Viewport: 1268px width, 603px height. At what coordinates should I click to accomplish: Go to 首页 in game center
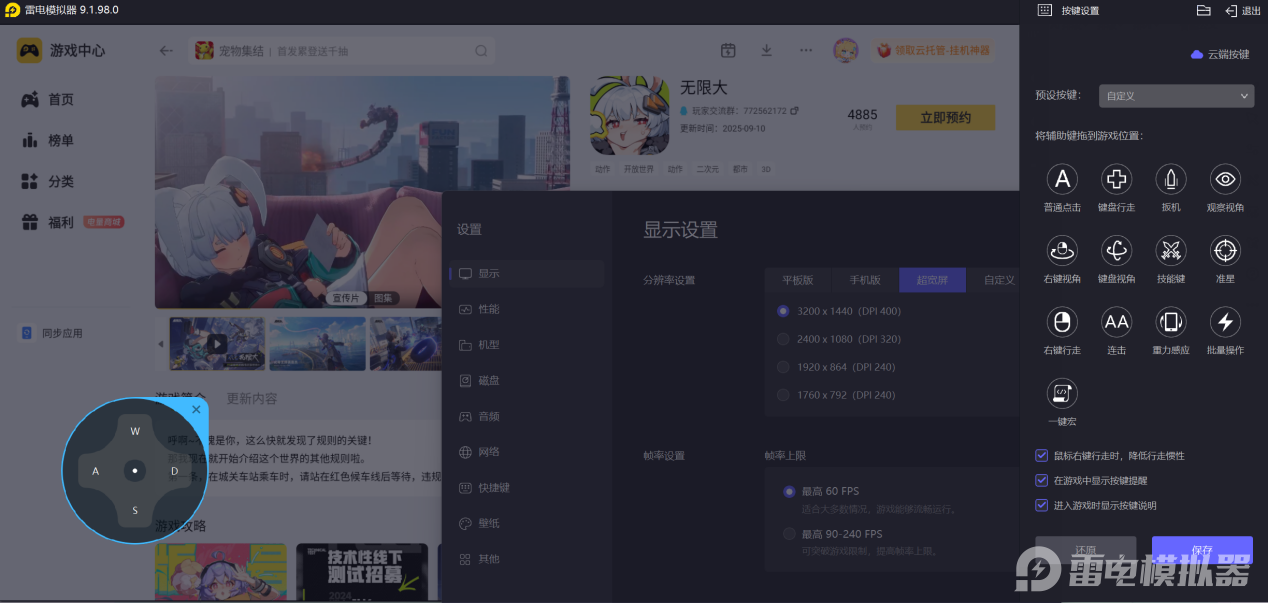(x=48, y=100)
